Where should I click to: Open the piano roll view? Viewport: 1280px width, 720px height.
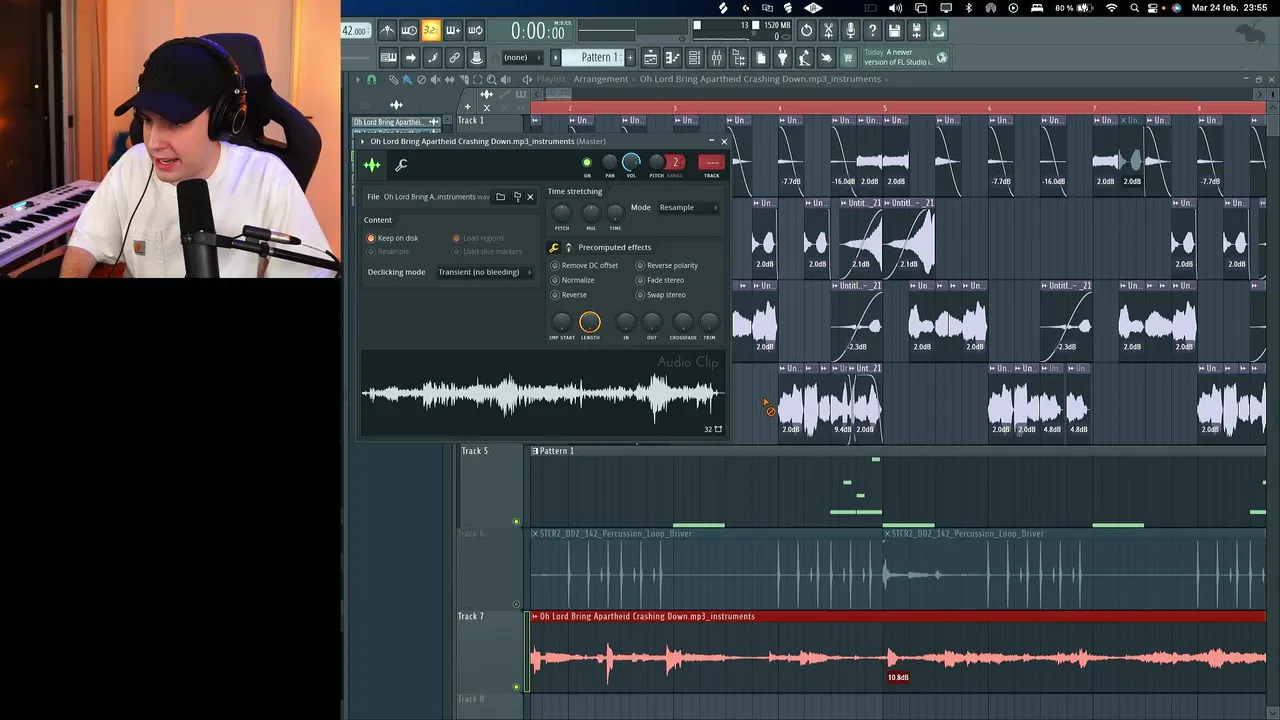pos(672,57)
